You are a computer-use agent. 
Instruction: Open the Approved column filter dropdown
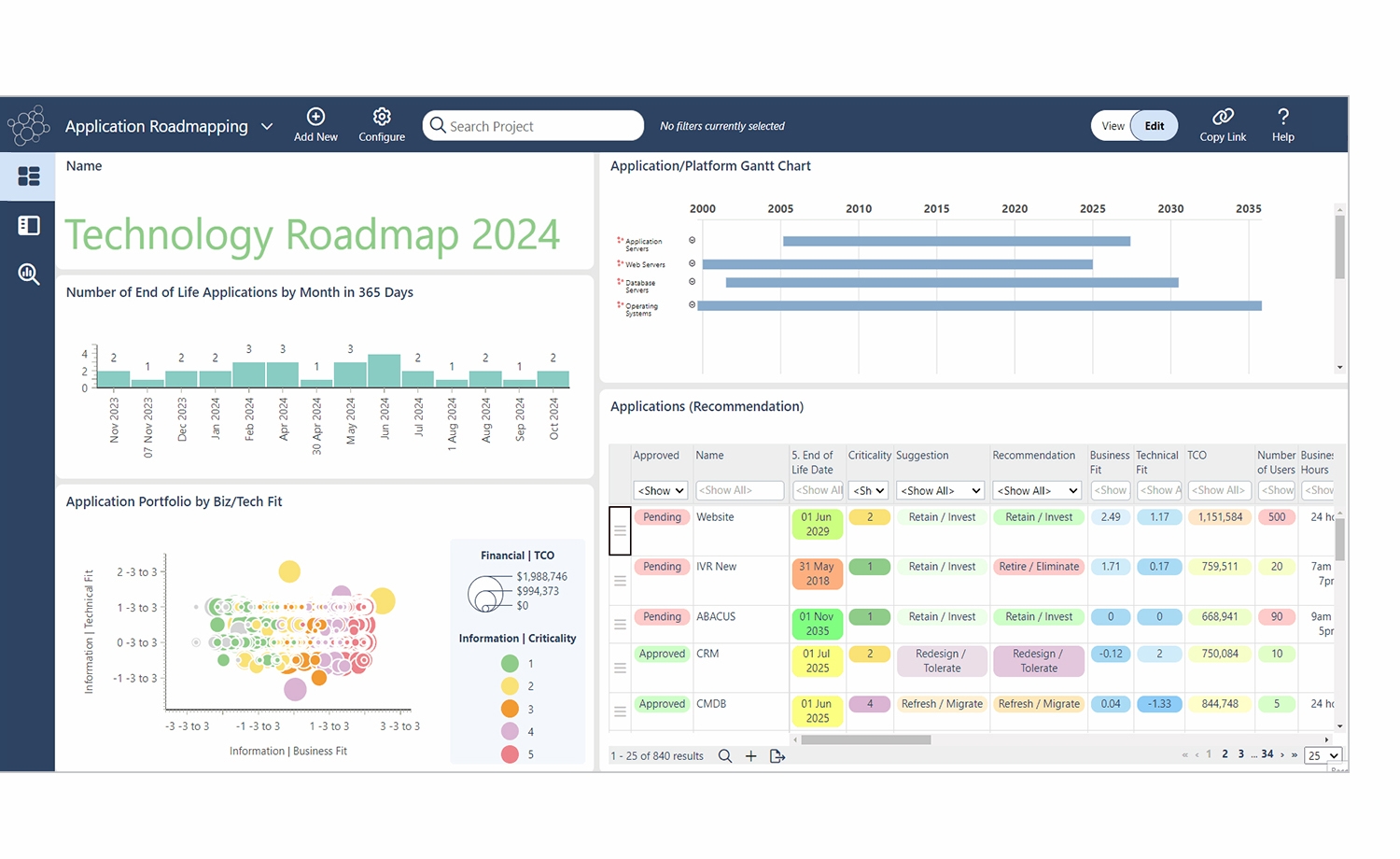pos(660,489)
